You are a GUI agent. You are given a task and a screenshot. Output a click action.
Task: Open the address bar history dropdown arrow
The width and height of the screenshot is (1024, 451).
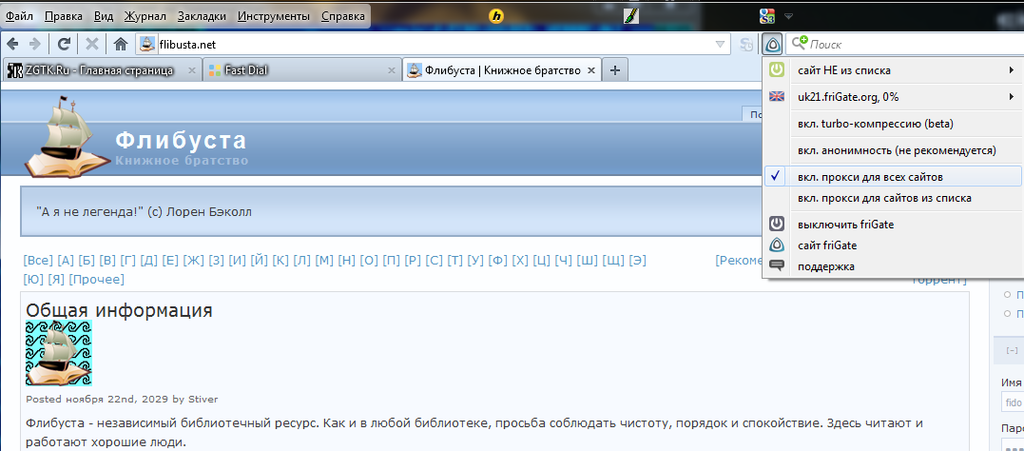tap(720, 44)
